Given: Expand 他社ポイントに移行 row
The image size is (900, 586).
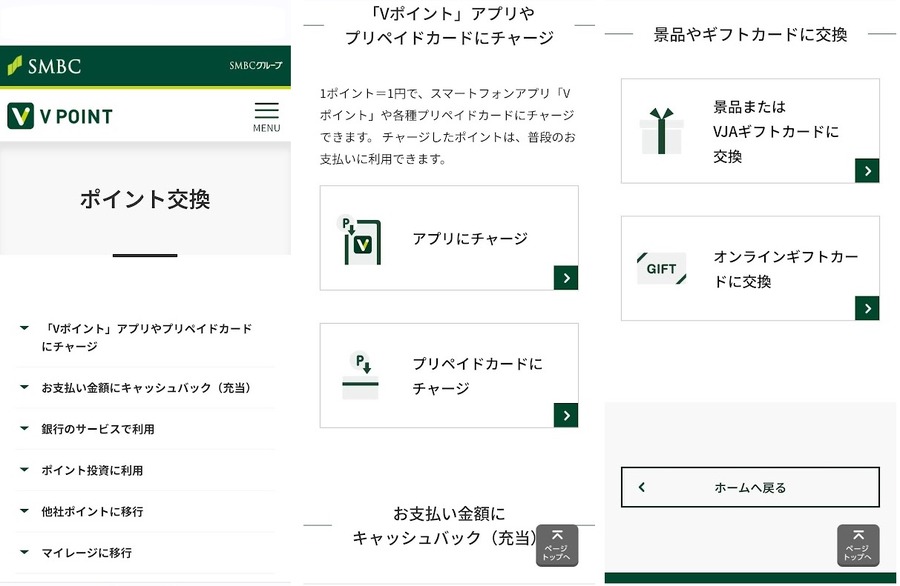Looking at the screenshot, I should [x=145, y=511].
